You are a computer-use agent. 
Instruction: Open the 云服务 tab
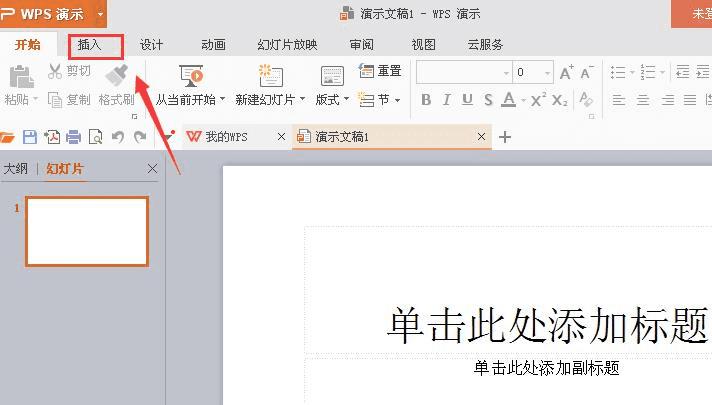pyautogui.click(x=485, y=45)
